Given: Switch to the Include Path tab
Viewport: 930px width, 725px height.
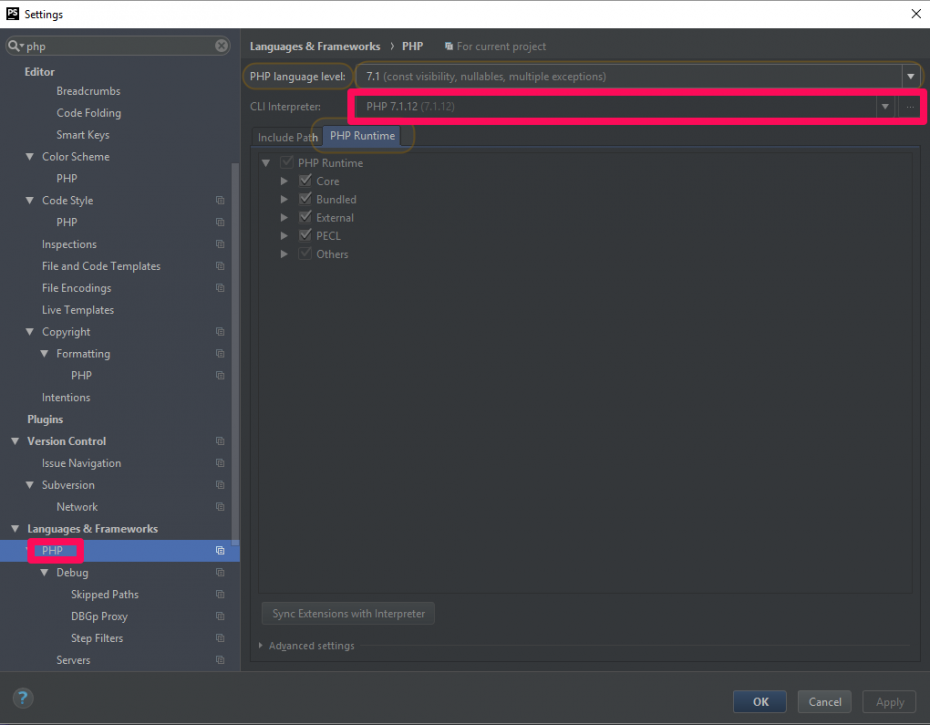Looking at the screenshot, I should 288,137.
